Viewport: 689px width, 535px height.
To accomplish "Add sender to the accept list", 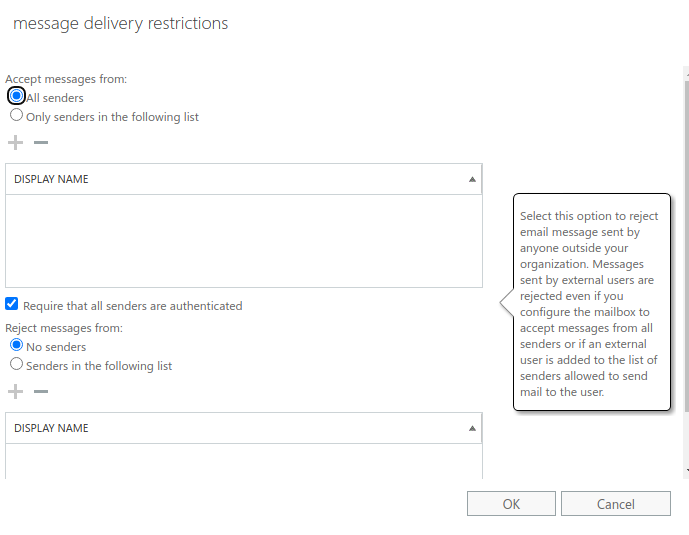I will tap(15, 142).
